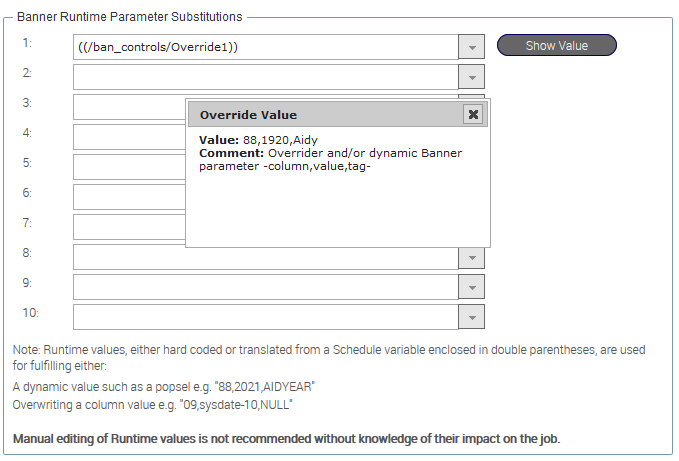Focus the parameter 5 input field
The height and width of the screenshot is (461, 679).
click(x=128, y=167)
